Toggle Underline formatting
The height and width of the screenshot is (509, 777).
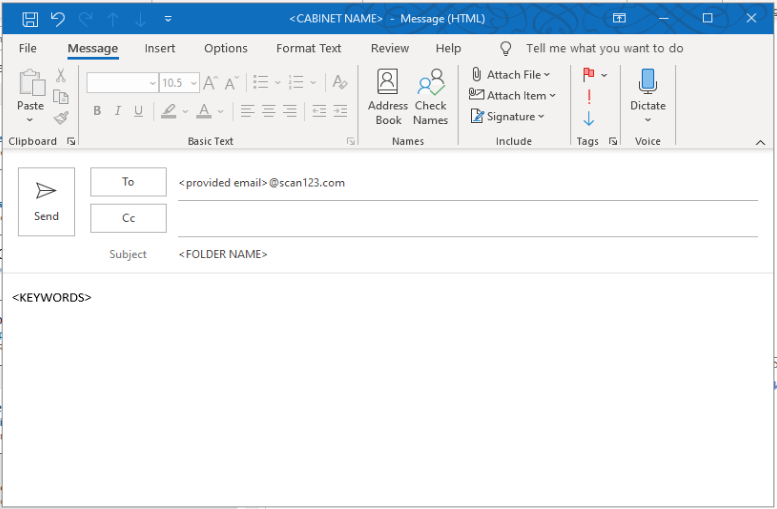click(x=138, y=111)
